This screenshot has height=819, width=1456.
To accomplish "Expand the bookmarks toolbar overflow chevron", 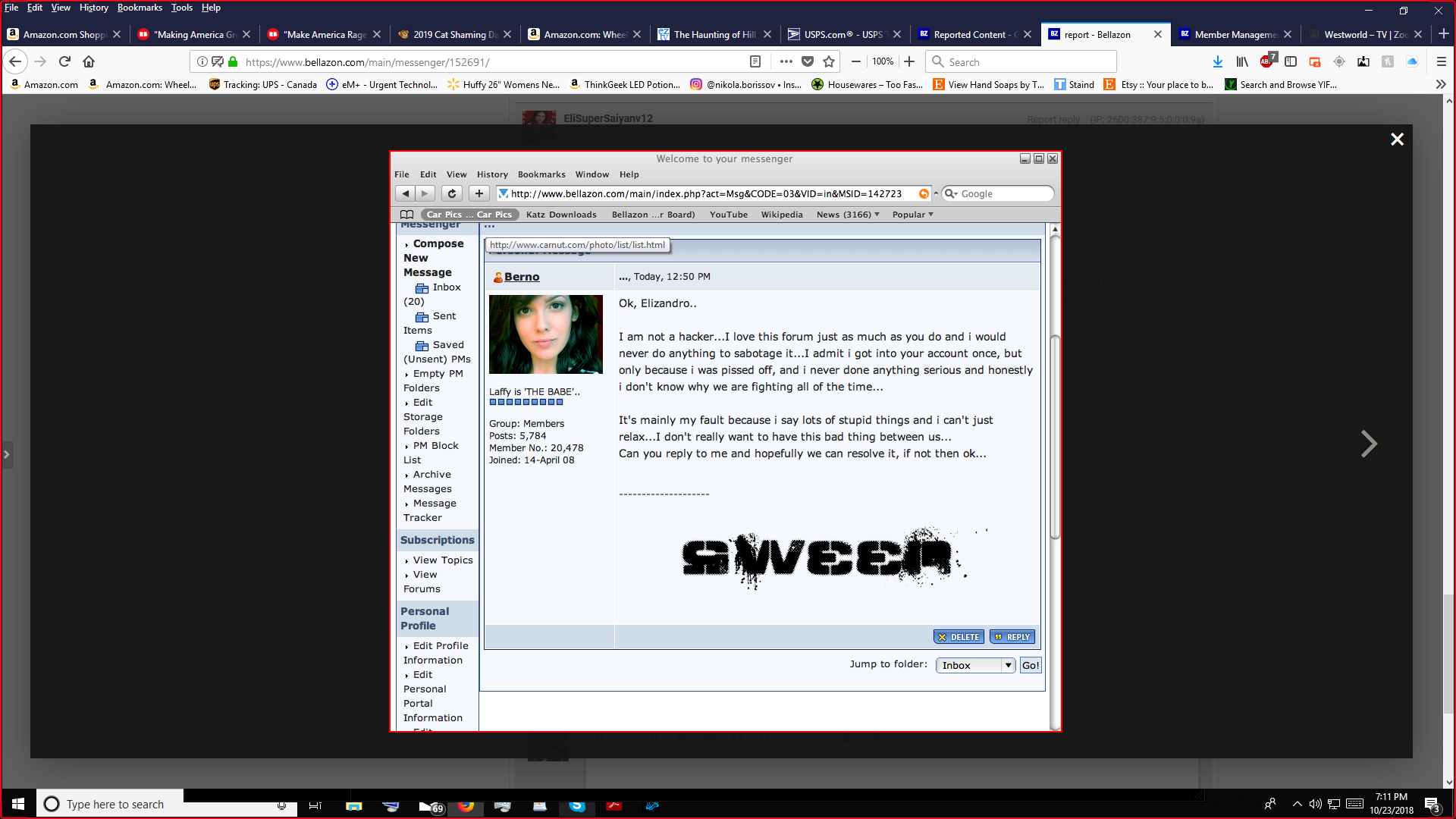I will pyautogui.click(x=1441, y=84).
